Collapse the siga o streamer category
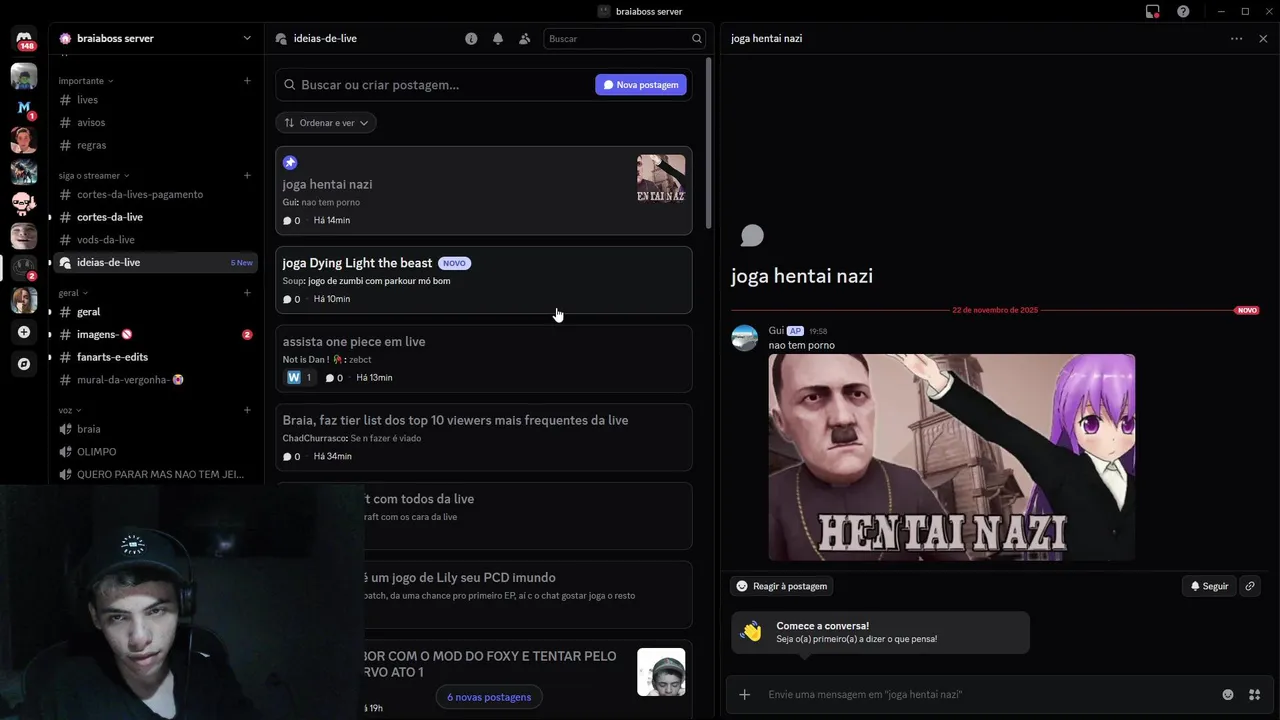 [x=94, y=176]
